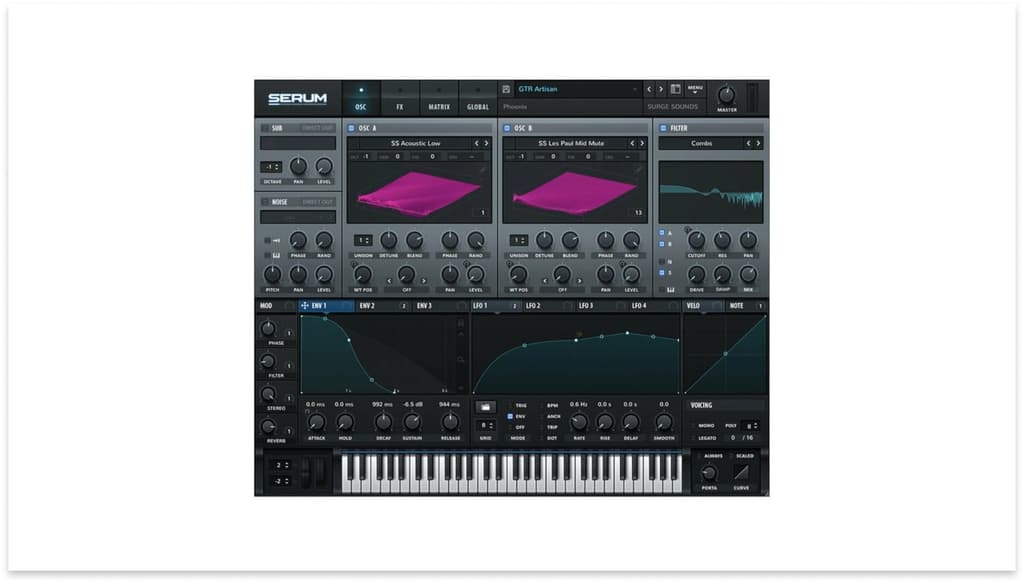Click the crosshair drag-mod icon next to ENV 1
This screenshot has height=583, width=1024.
(304, 304)
